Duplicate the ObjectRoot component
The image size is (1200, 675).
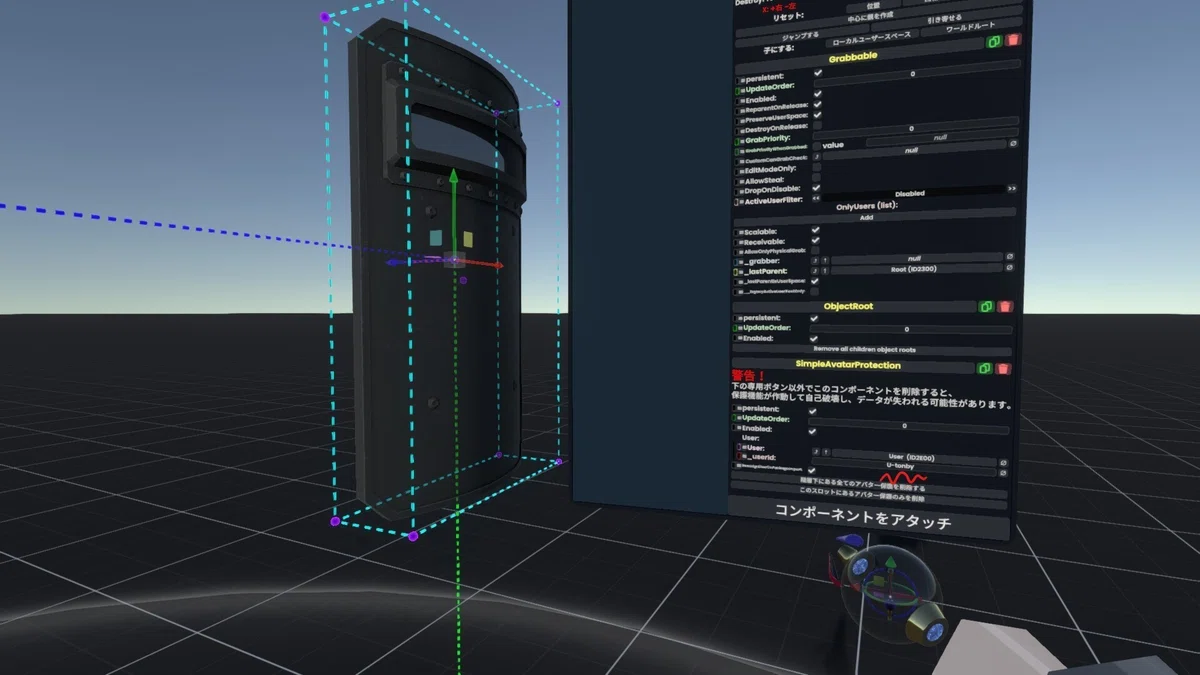tap(986, 306)
